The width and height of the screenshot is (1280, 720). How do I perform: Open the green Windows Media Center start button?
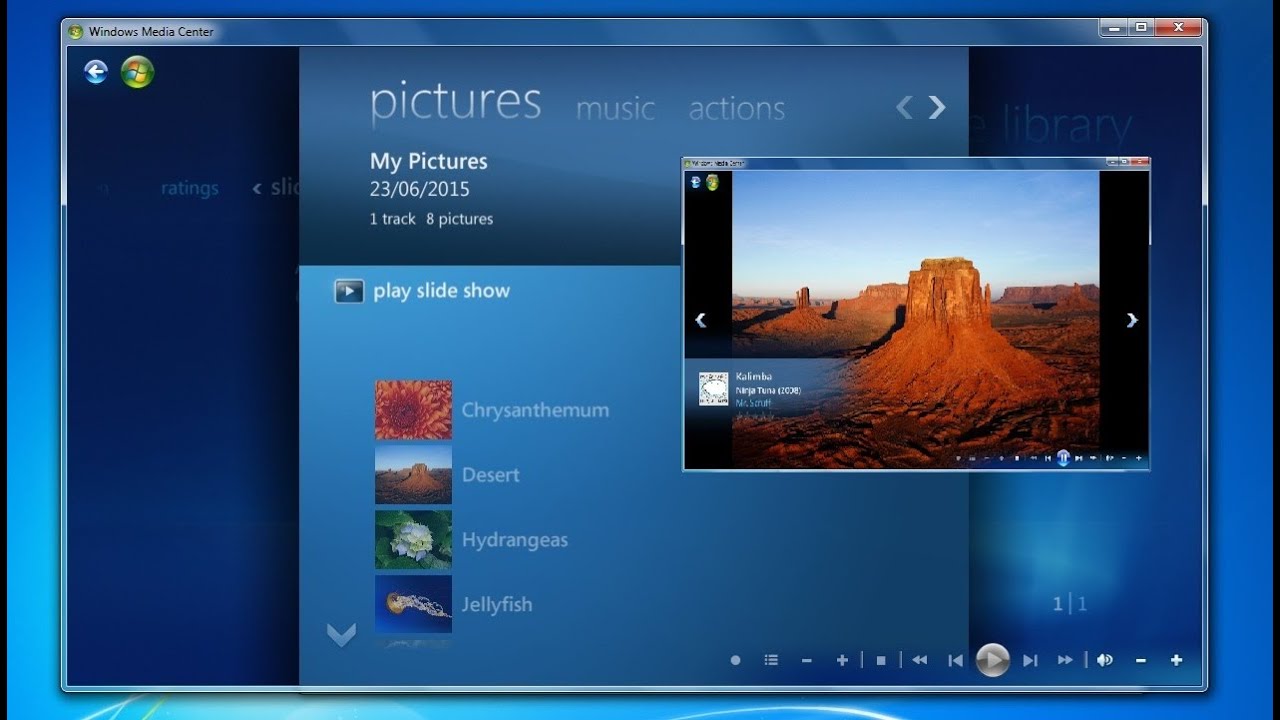137,72
